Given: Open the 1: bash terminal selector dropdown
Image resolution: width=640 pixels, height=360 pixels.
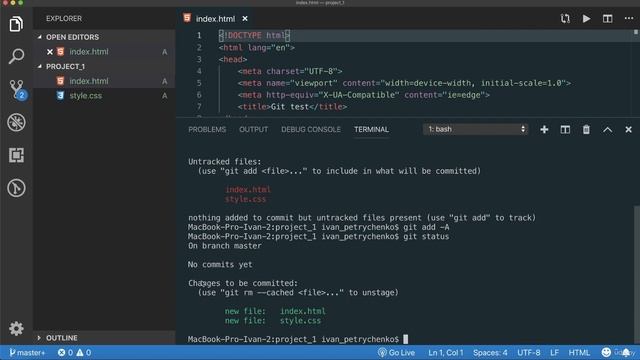Looking at the screenshot, I should click(x=476, y=129).
